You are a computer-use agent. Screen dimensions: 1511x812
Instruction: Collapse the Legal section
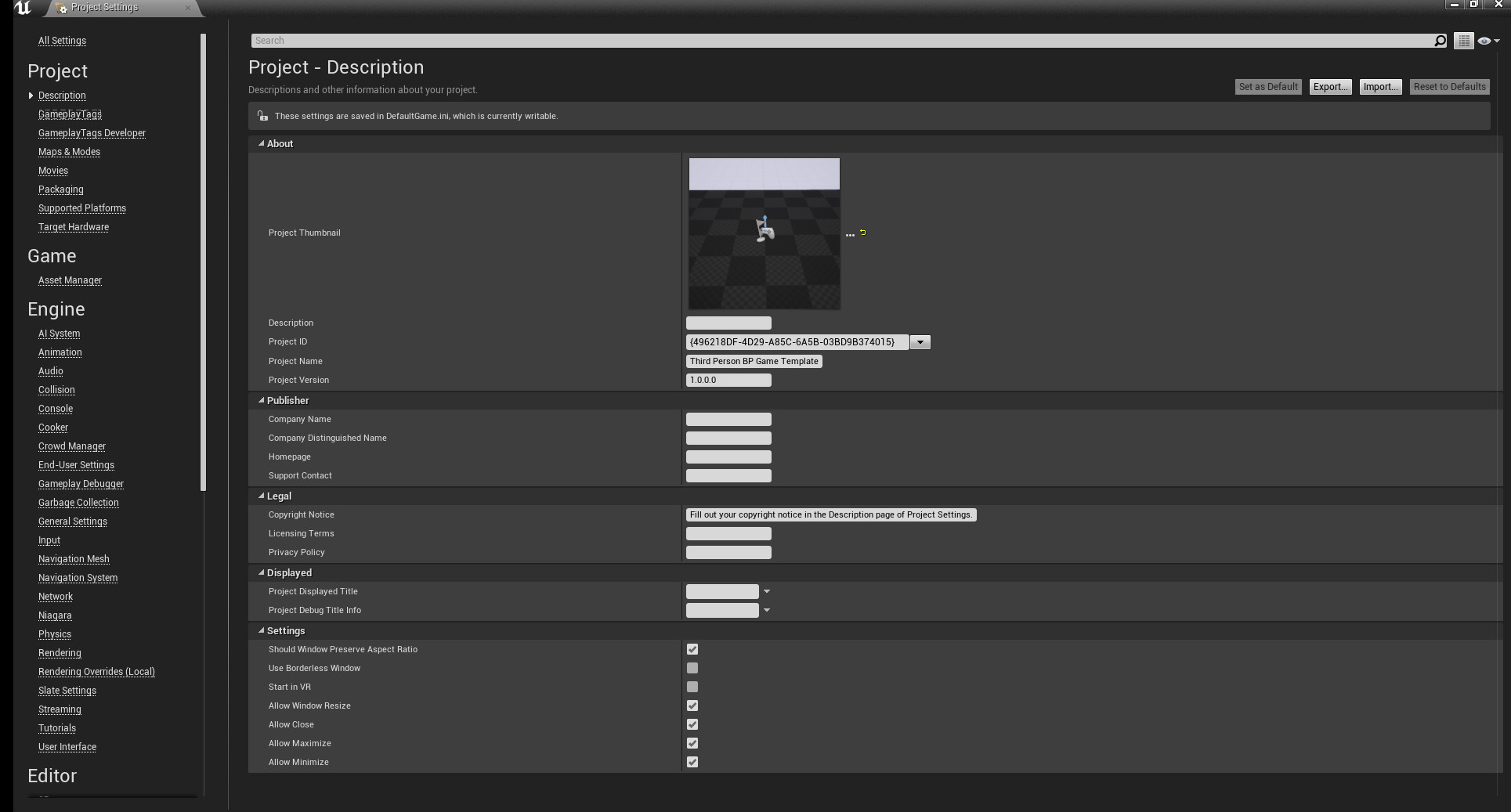click(x=262, y=496)
